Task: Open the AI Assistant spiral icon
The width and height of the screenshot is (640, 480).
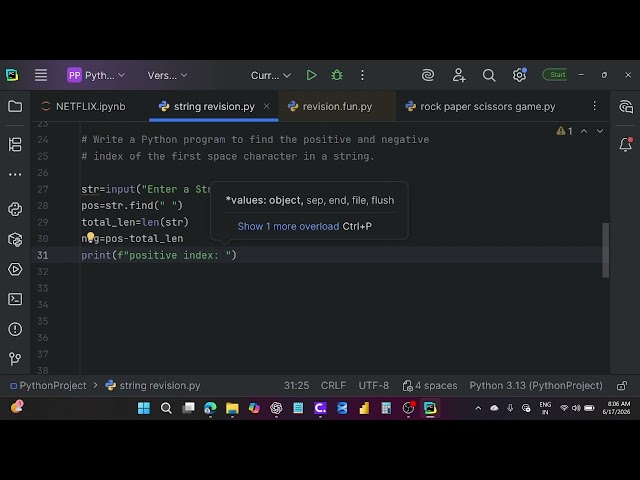Action: pos(428,75)
